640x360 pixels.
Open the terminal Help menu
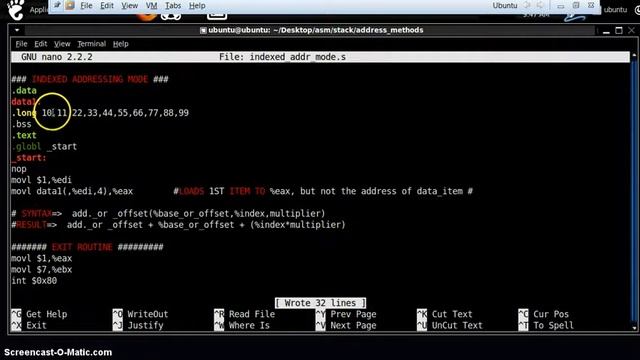coord(120,44)
